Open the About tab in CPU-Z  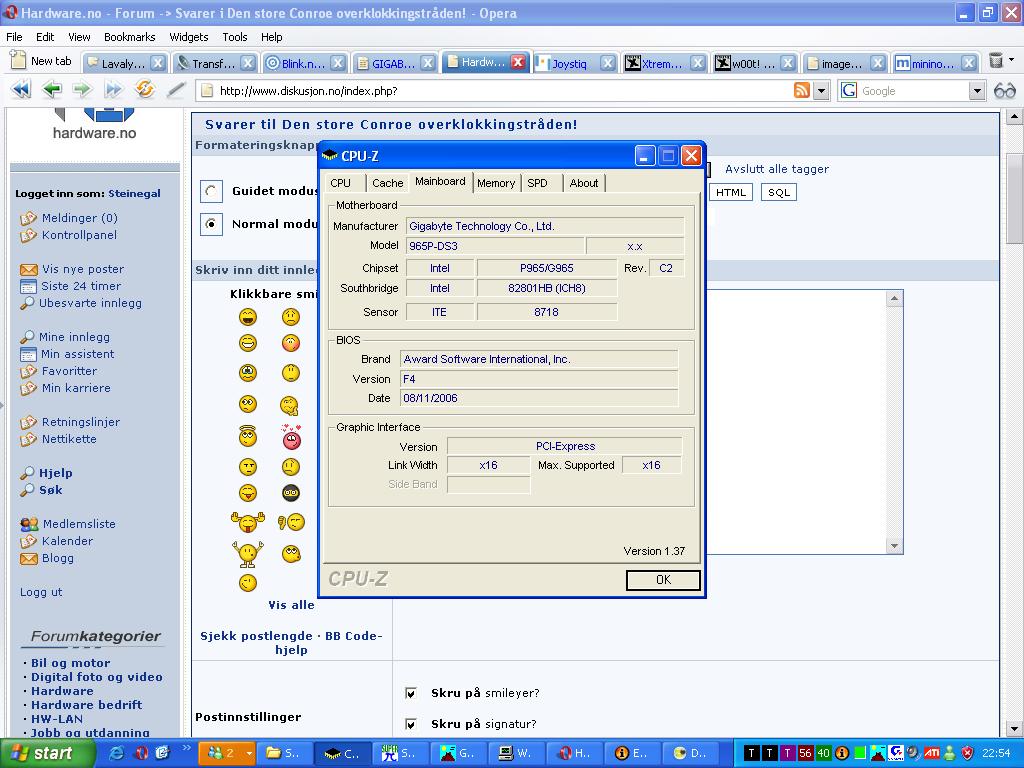click(x=583, y=183)
